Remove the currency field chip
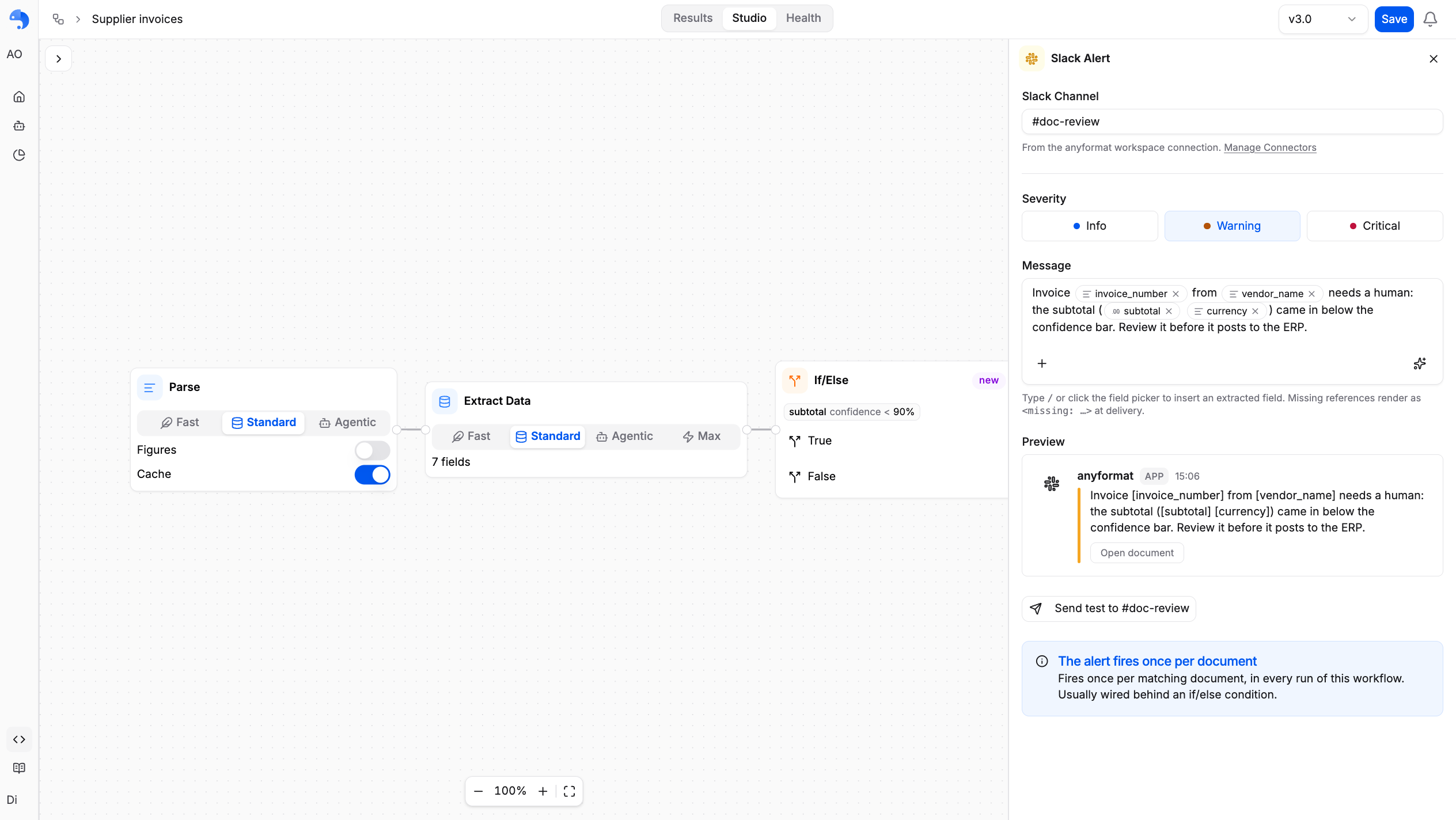Viewport: 1456px width, 820px height. point(1255,311)
